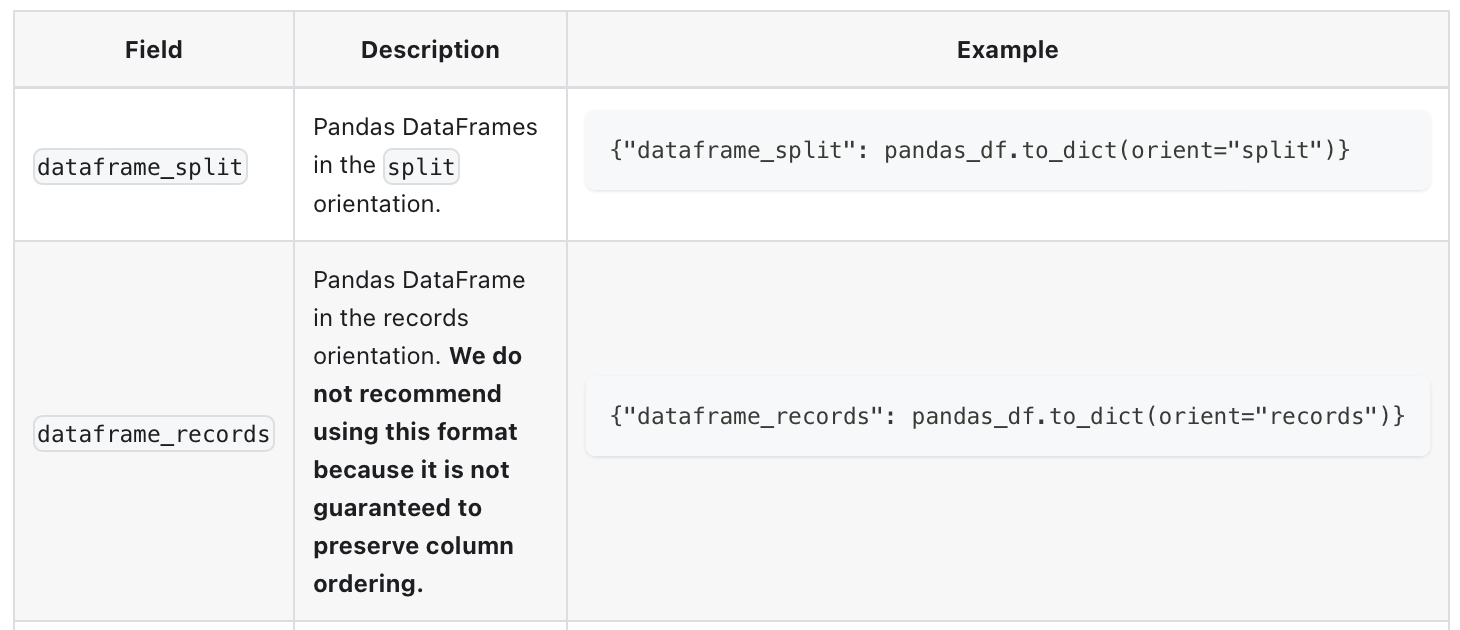Select the dataframe_records field name
The height and width of the screenshot is (630, 1460).
click(153, 434)
